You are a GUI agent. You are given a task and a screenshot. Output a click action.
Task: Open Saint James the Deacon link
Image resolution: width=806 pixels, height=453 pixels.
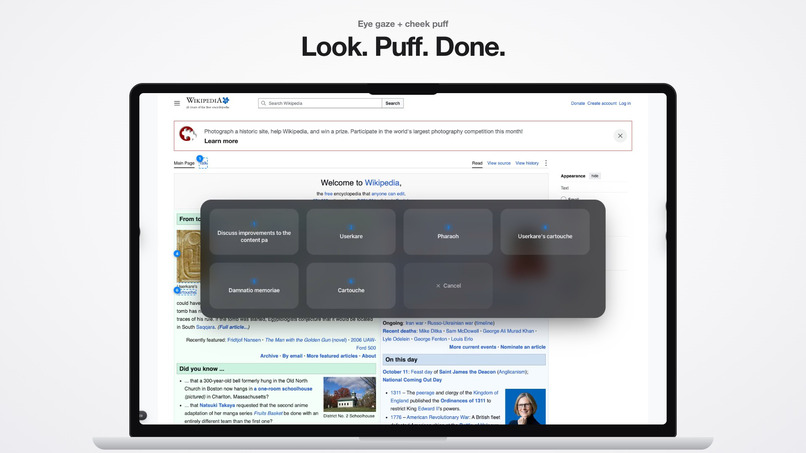(x=467, y=372)
